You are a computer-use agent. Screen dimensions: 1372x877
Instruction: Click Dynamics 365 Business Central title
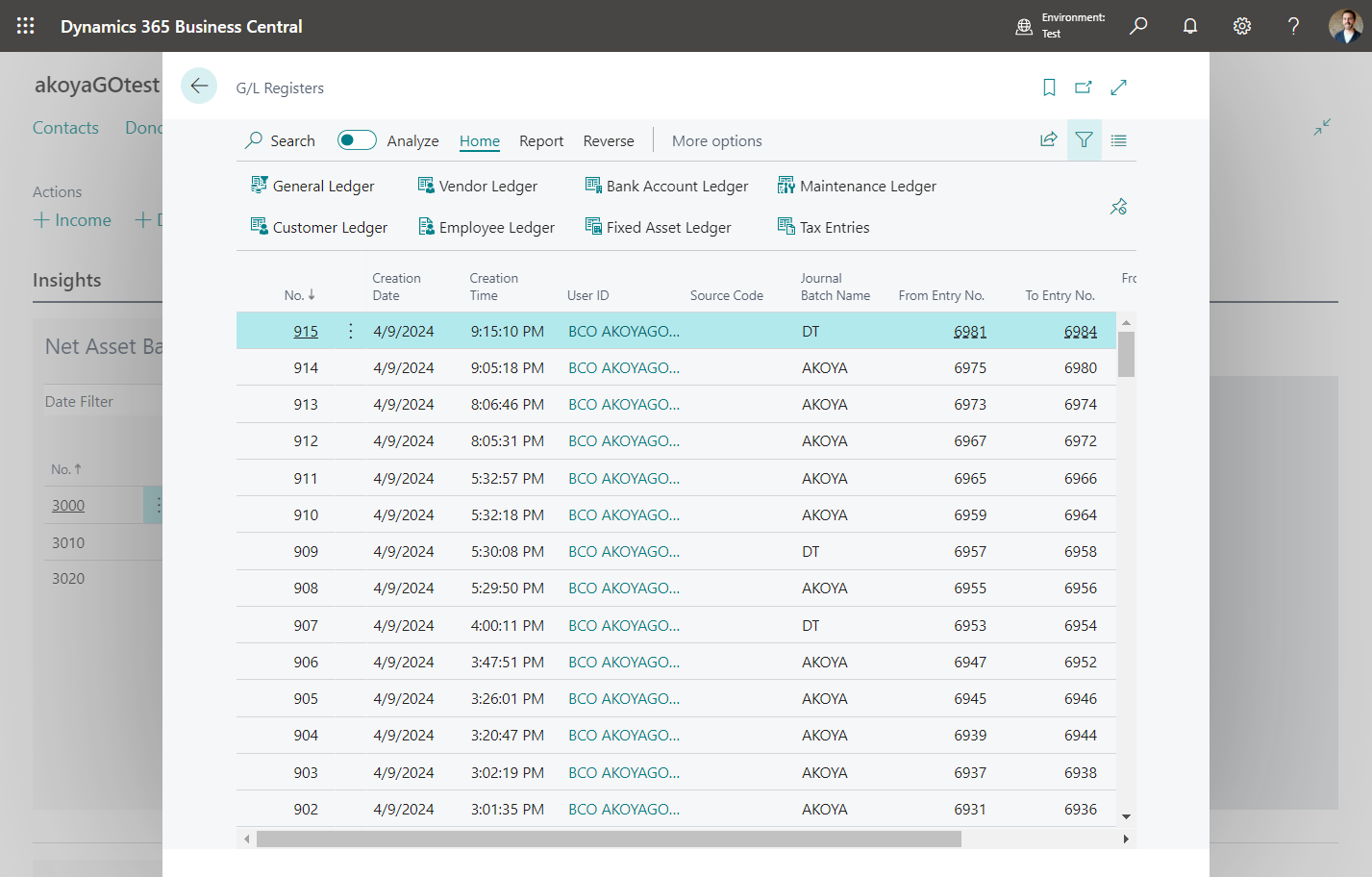pos(182,26)
